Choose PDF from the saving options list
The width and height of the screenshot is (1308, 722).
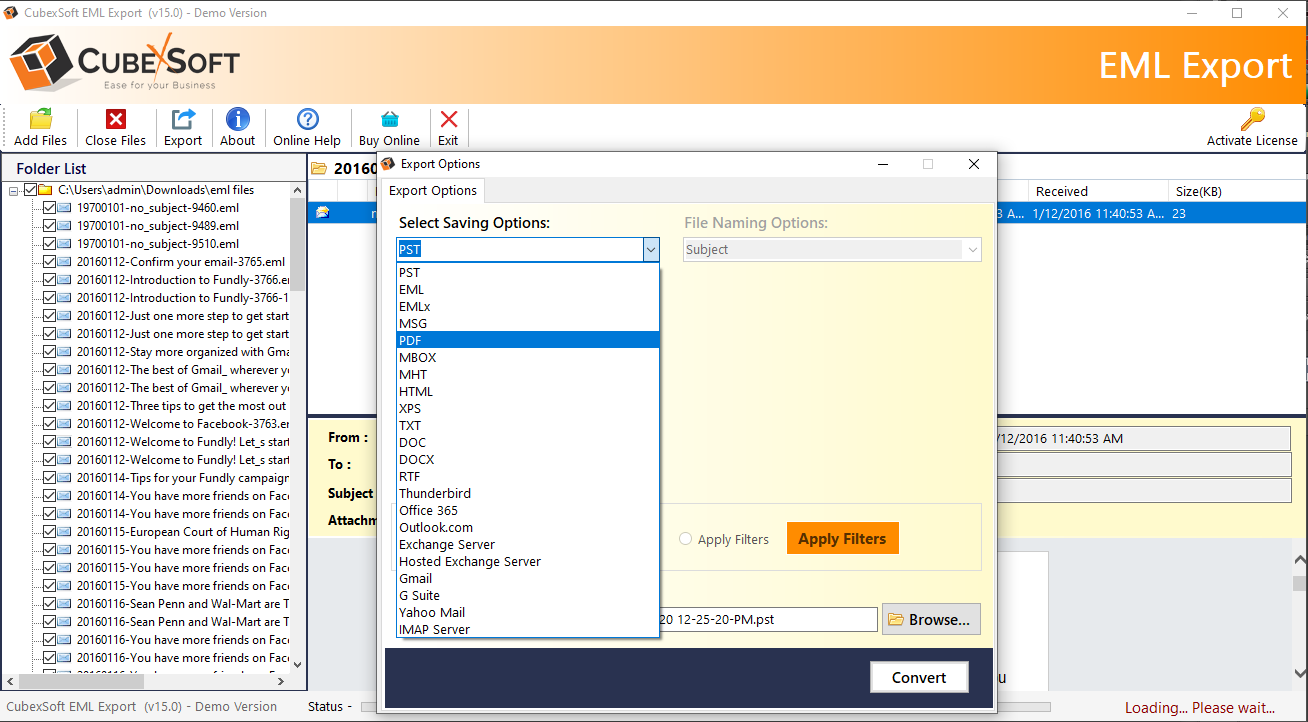(528, 340)
